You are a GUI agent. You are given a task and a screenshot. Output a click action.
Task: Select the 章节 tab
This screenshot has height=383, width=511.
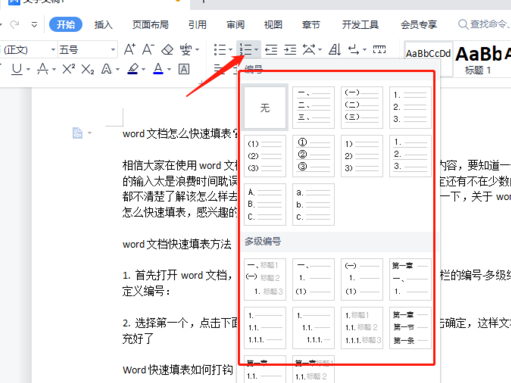(311, 24)
